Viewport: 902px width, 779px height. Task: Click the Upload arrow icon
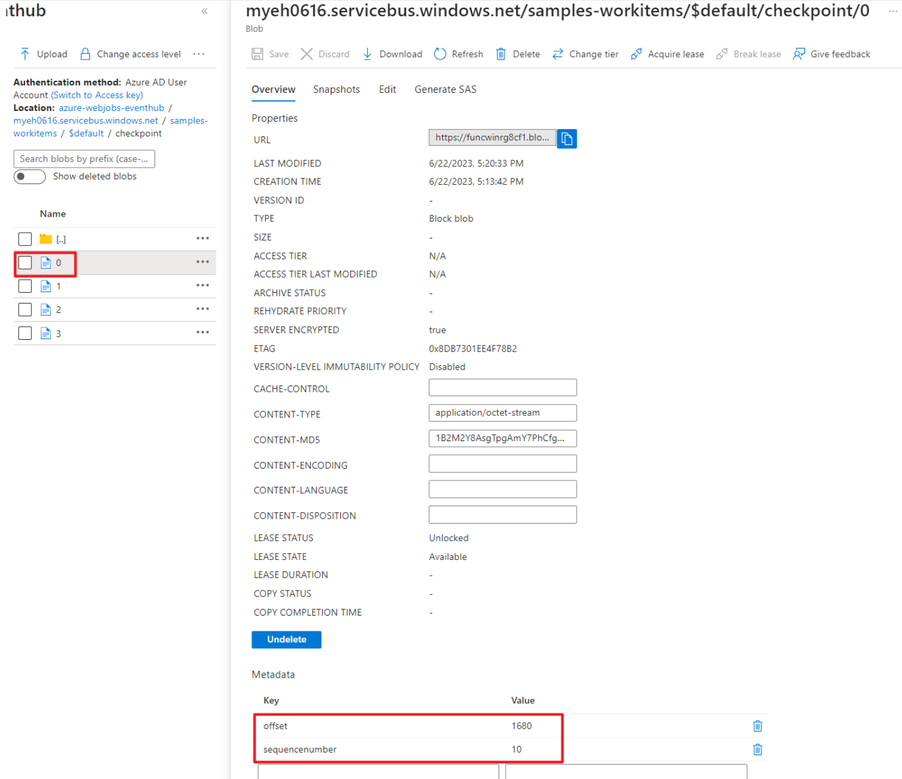pyautogui.click(x=25, y=54)
